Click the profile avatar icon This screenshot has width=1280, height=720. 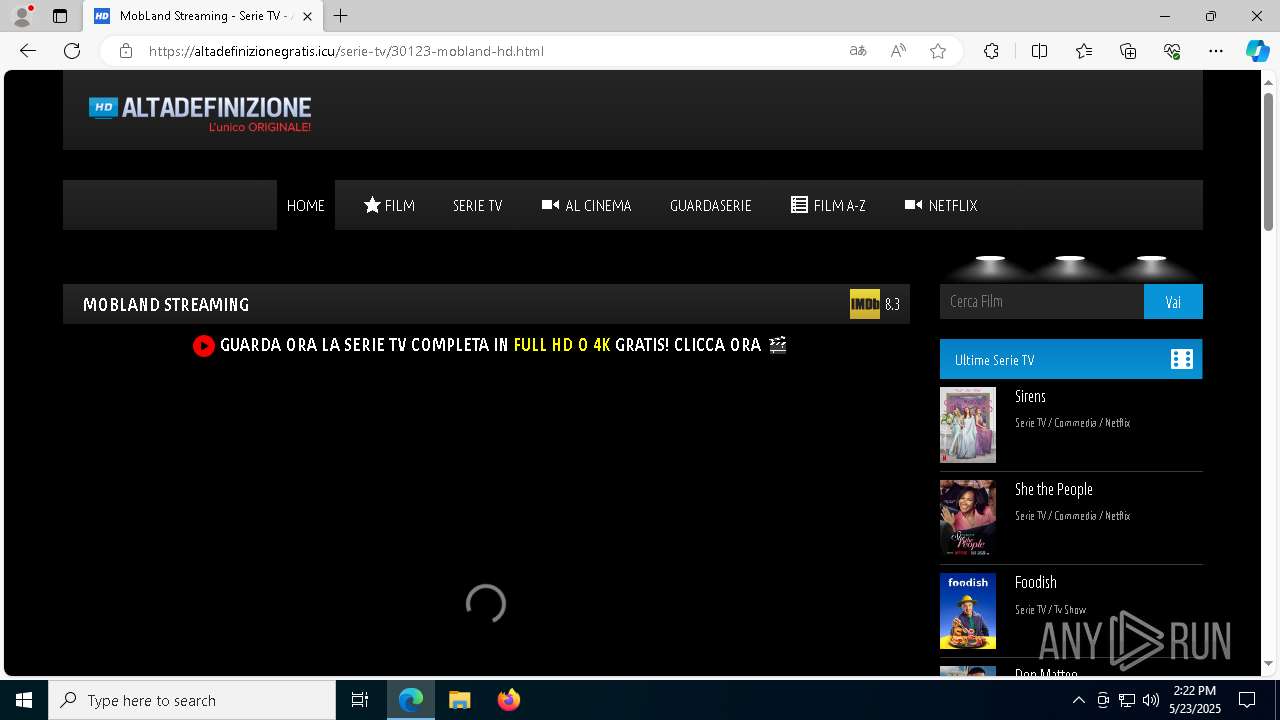coord(21,16)
